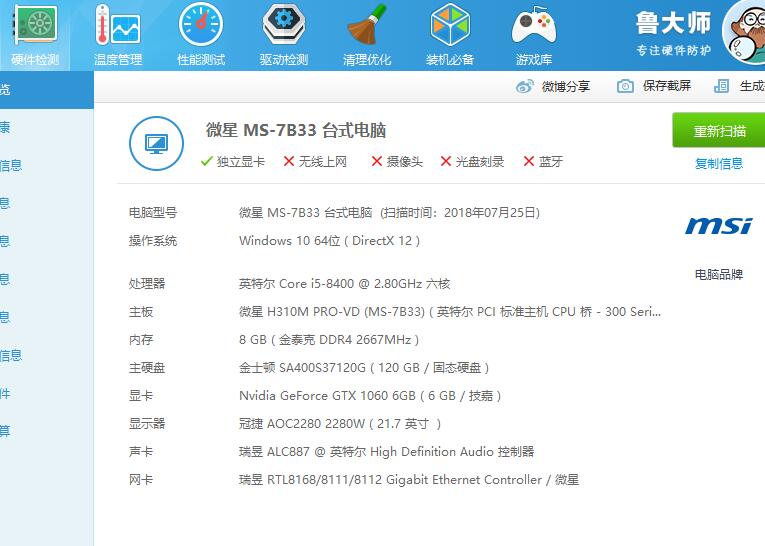
Task: Click the green check next to 独立显卡
Action: (x=206, y=161)
